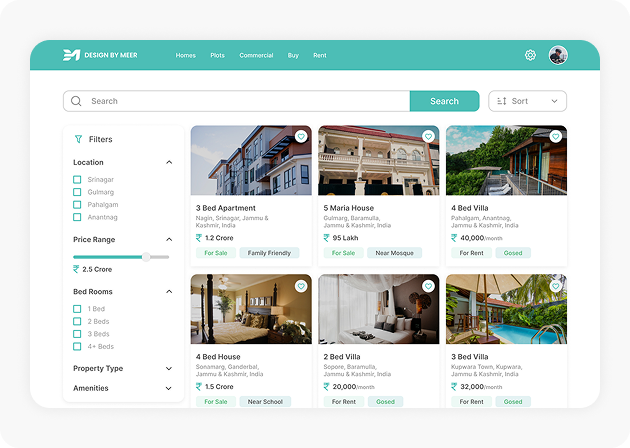Click rupee icon beside 1.5 Crore

[199, 387]
